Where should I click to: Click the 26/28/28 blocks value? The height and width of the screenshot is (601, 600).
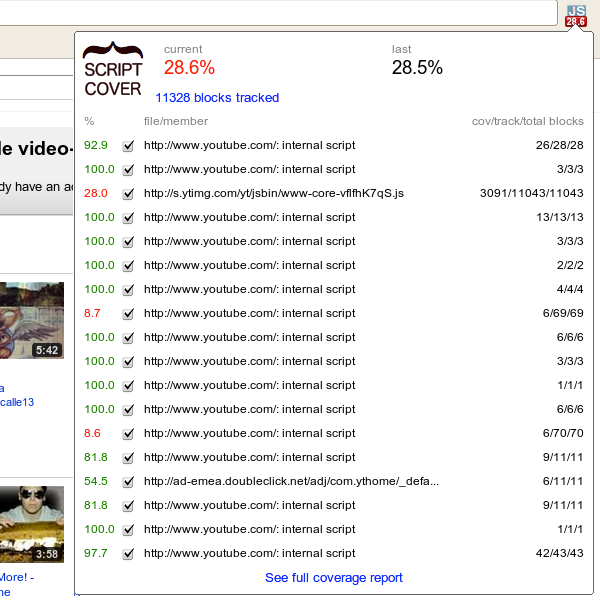tap(559, 145)
